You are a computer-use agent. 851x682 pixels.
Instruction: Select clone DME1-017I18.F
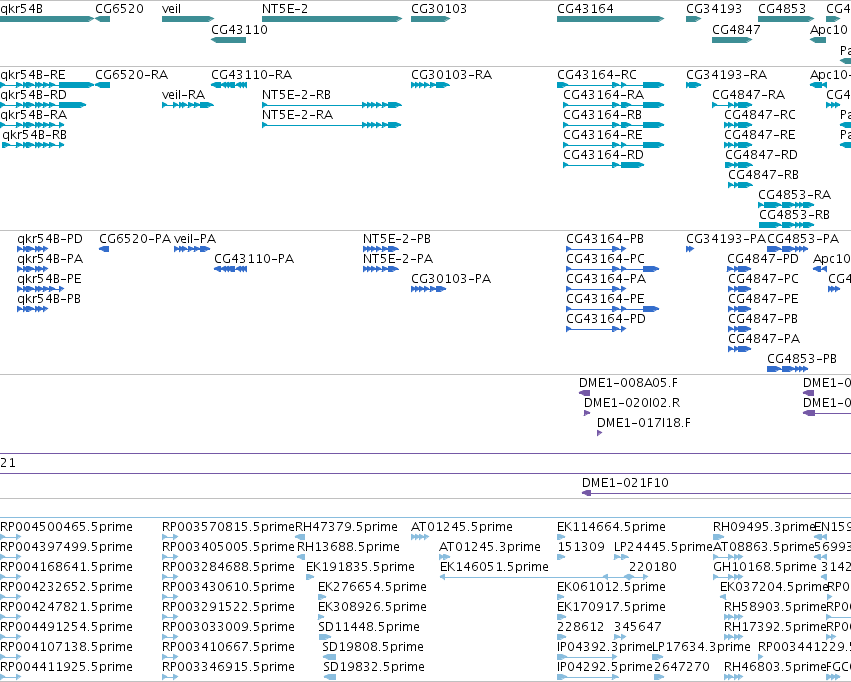click(x=600, y=433)
